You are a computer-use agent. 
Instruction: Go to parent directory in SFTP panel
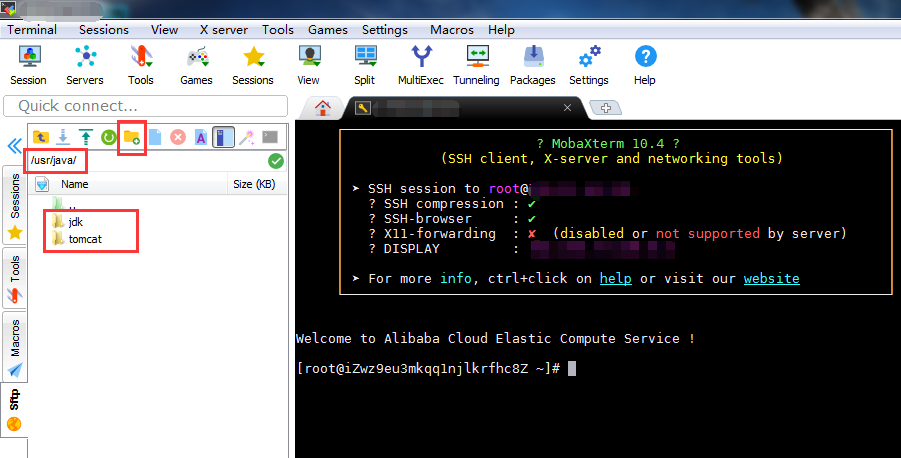pos(41,137)
